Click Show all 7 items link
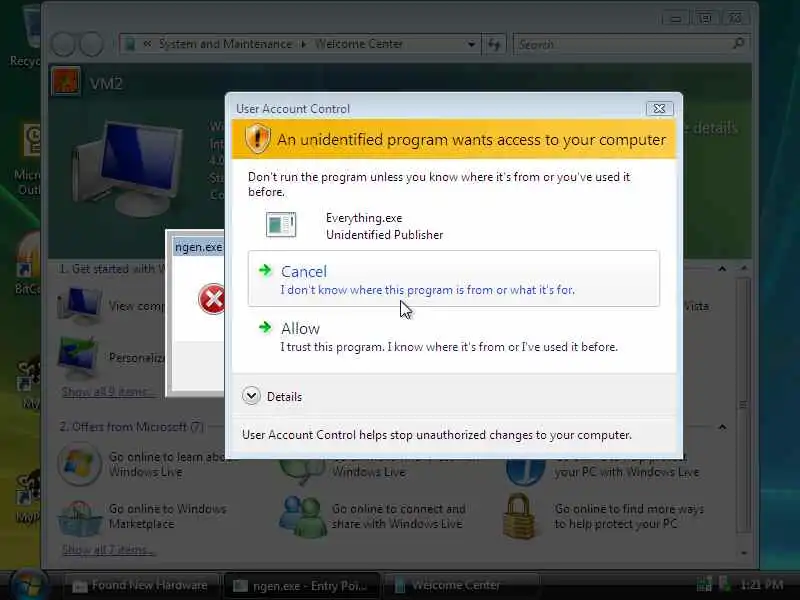 point(107,550)
